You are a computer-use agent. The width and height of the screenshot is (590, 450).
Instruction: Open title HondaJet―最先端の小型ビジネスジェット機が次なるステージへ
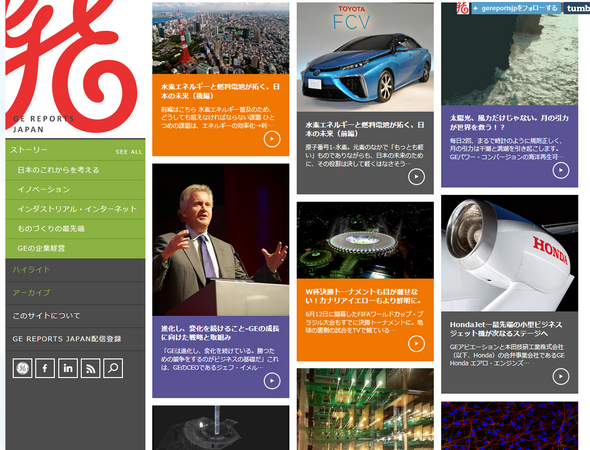coord(506,329)
